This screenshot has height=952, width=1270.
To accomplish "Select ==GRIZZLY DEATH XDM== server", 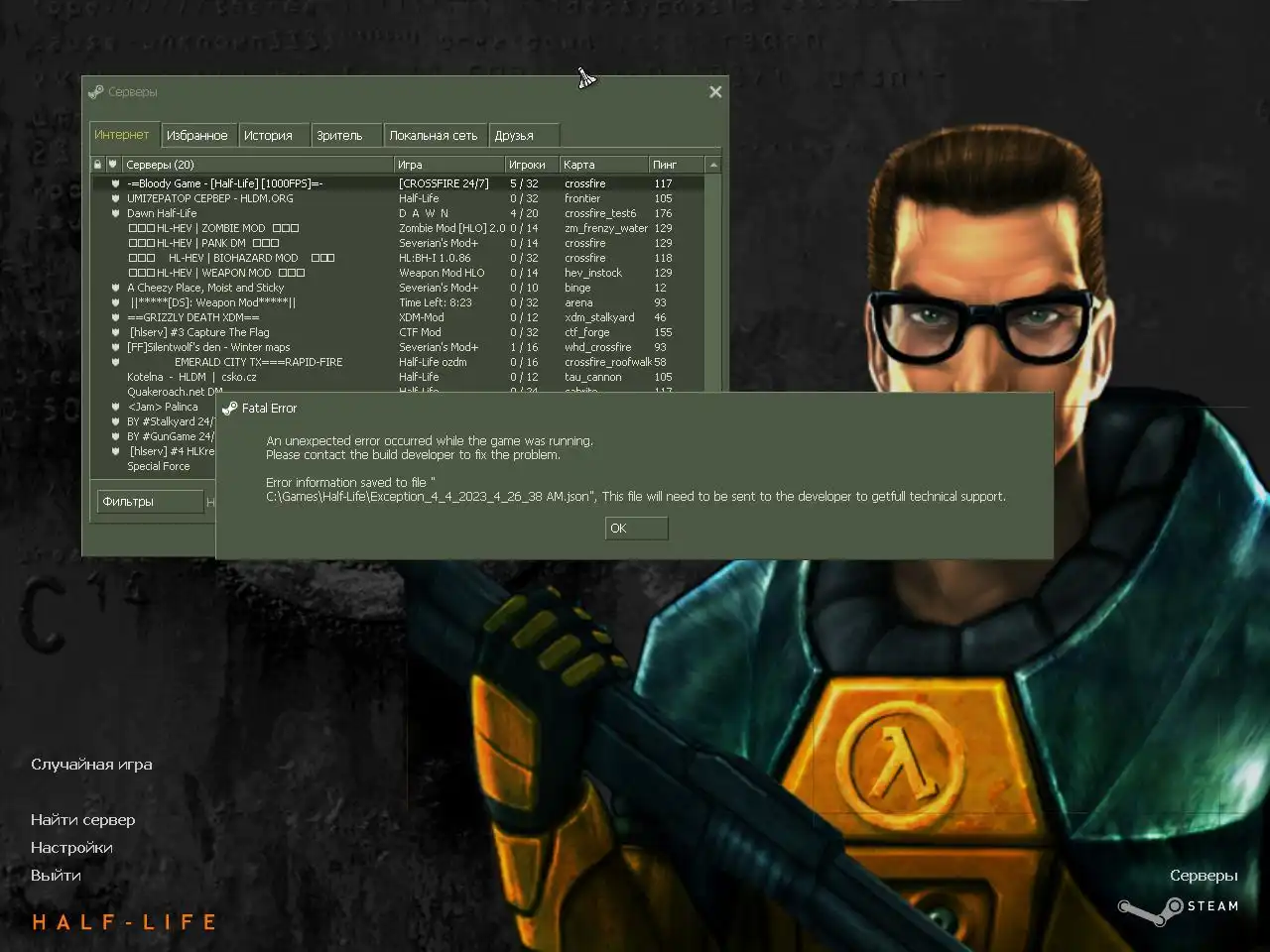I will (x=193, y=317).
